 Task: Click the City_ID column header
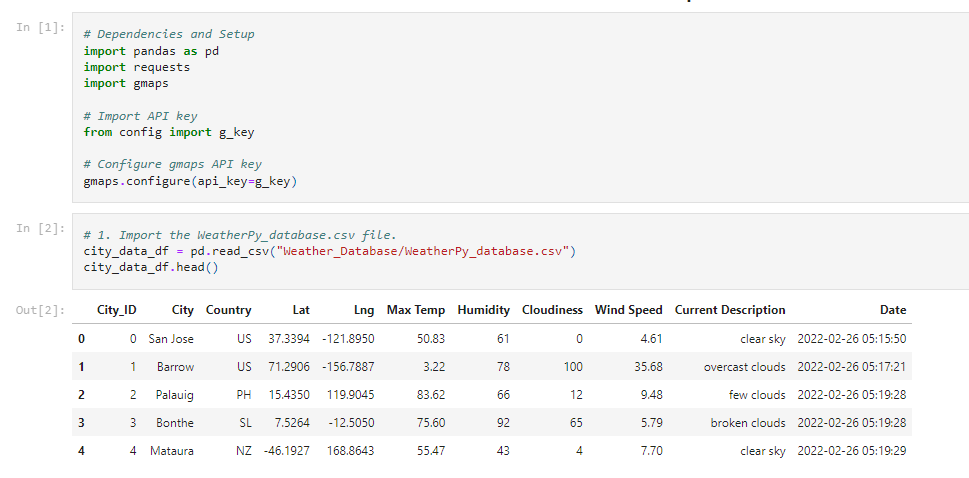point(117,310)
